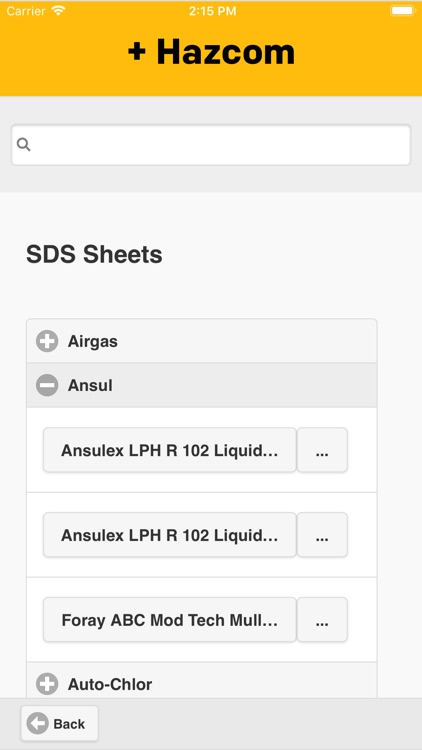Screen dimensions: 422x750
Task: Click the magnifying glass search icon
Action: (23, 144)
